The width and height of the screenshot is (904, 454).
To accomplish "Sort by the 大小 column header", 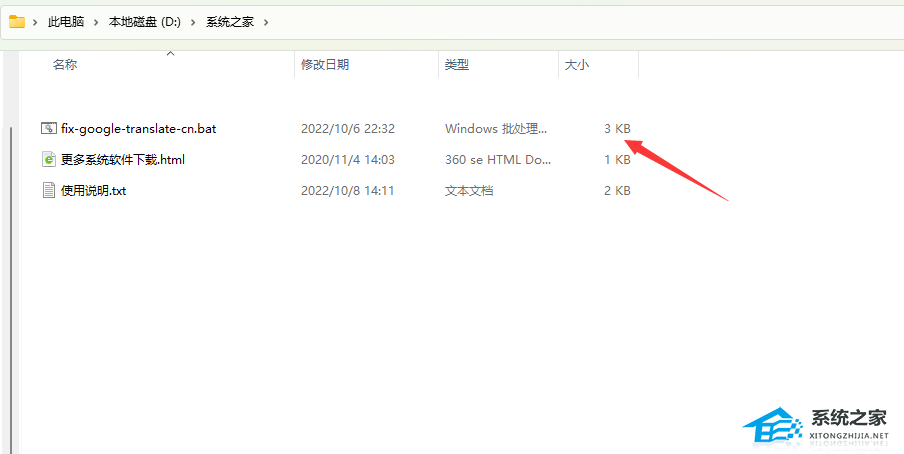I will click(x=577, y=64).
